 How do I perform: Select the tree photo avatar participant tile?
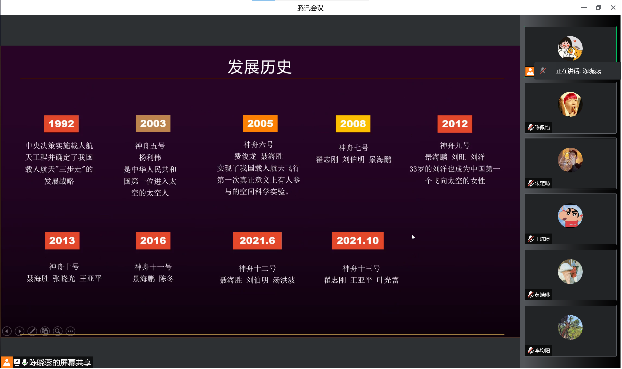570,331
